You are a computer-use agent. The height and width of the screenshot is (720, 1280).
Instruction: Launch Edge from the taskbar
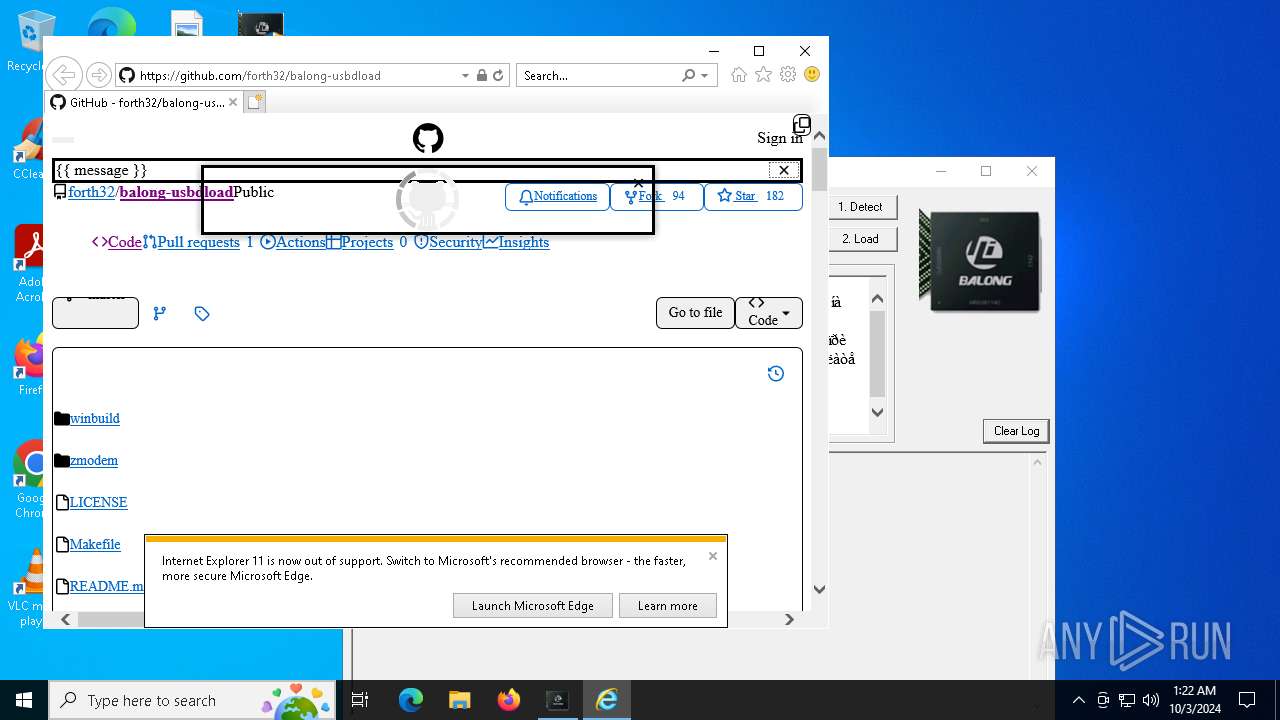(411, 700)
